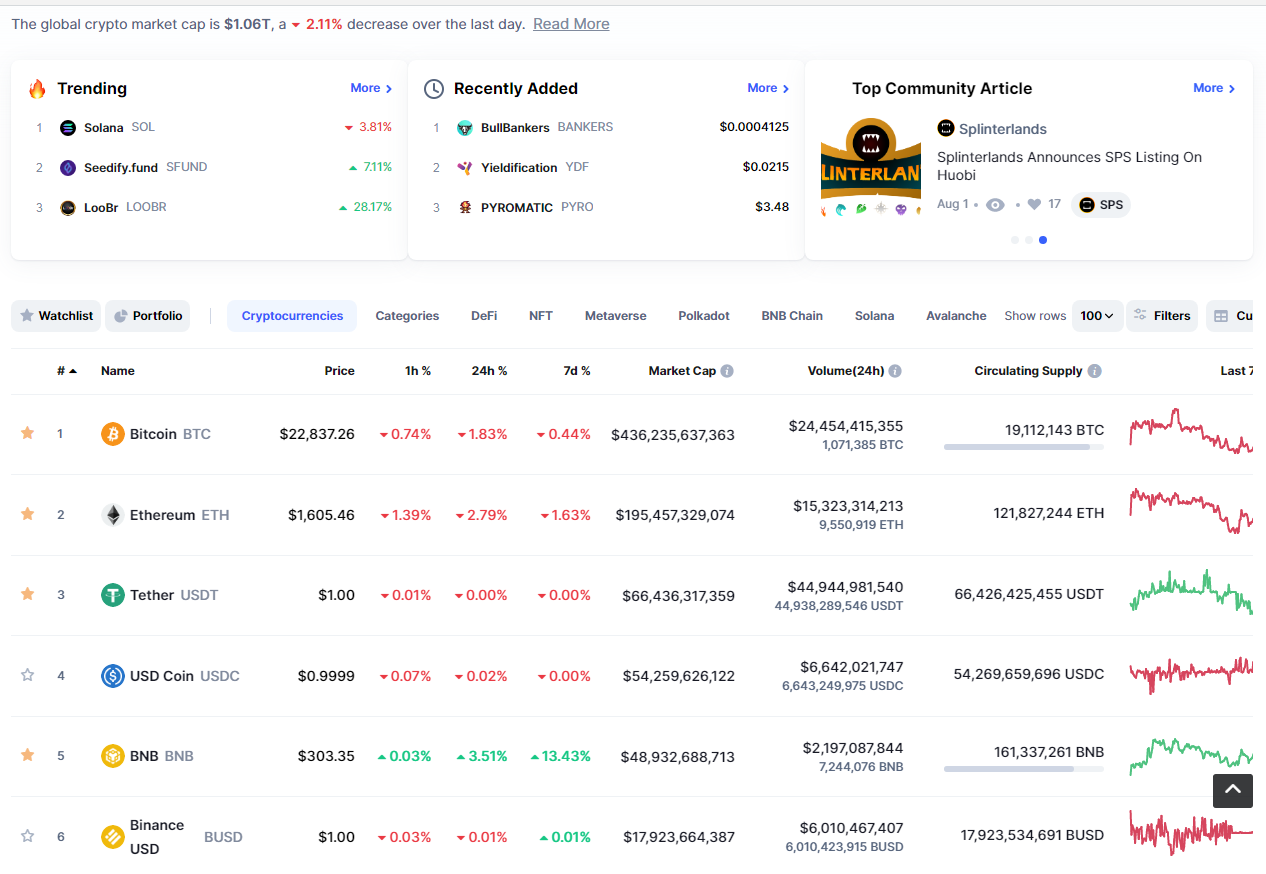Open Splinterlands Announces SPS Listing article
1266x874 pixels.
(1069, 166)
